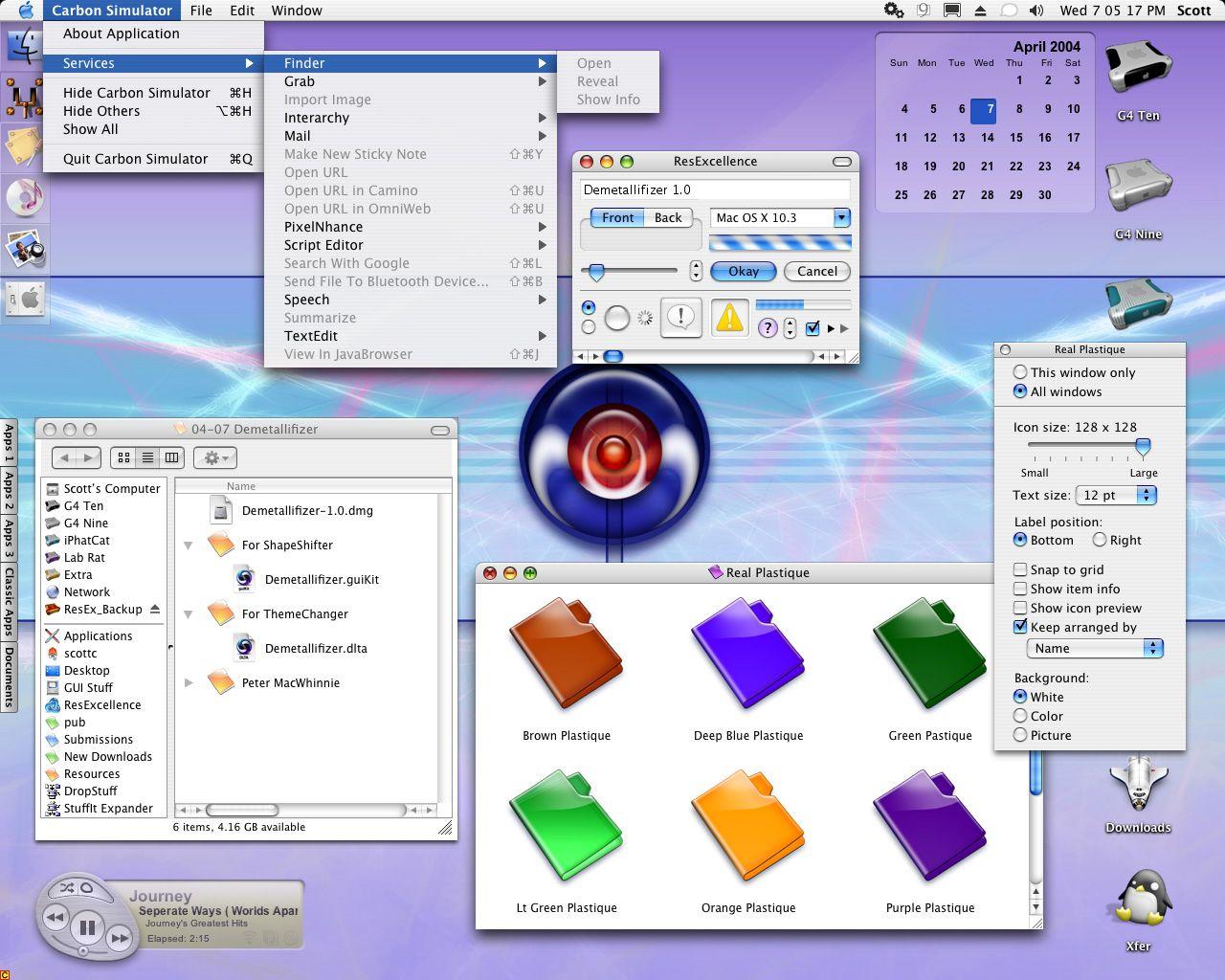Adjust the Icon size slider
Viewport: 1225px width, 980px height.
click(1143, 446)
